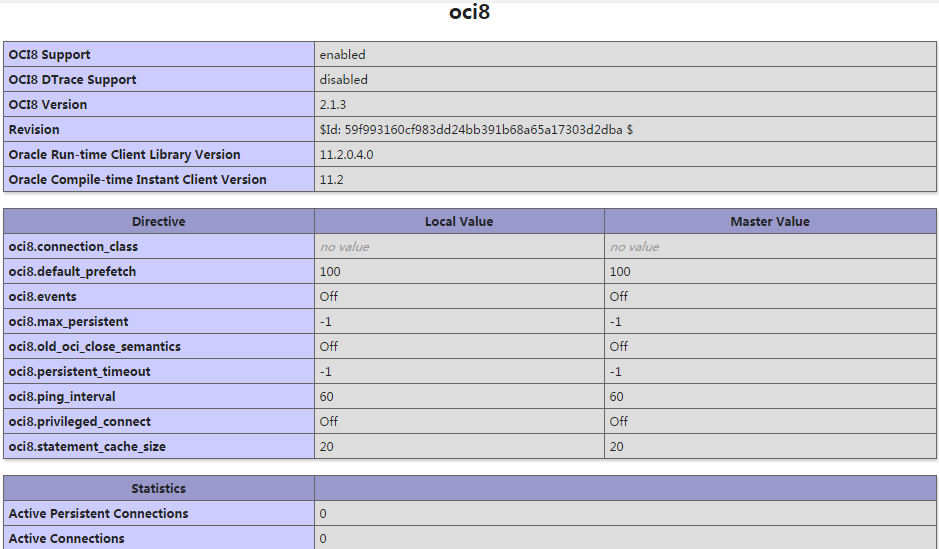
Task: Click master value 60 of ping_interval
Action: 617,397
